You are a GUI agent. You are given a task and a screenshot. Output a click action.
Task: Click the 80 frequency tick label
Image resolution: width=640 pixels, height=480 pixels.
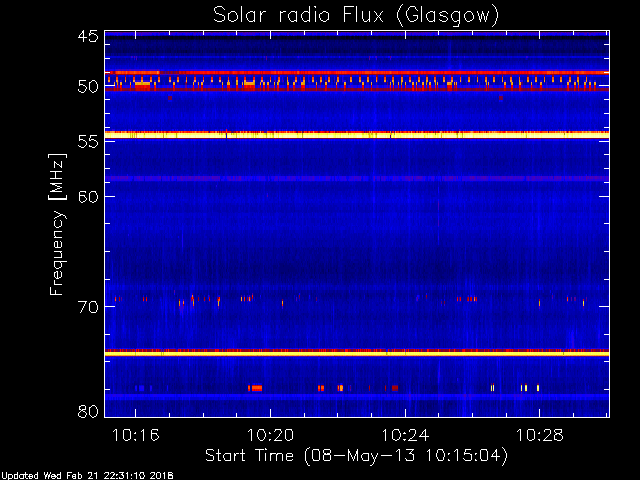pos(88,411)
